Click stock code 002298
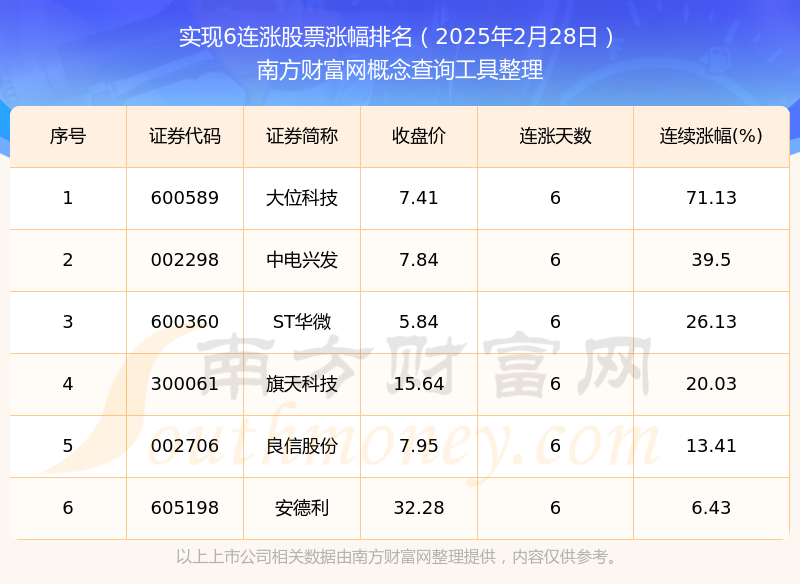The width and height of the screenshot is (800, 584). point(185,260)
